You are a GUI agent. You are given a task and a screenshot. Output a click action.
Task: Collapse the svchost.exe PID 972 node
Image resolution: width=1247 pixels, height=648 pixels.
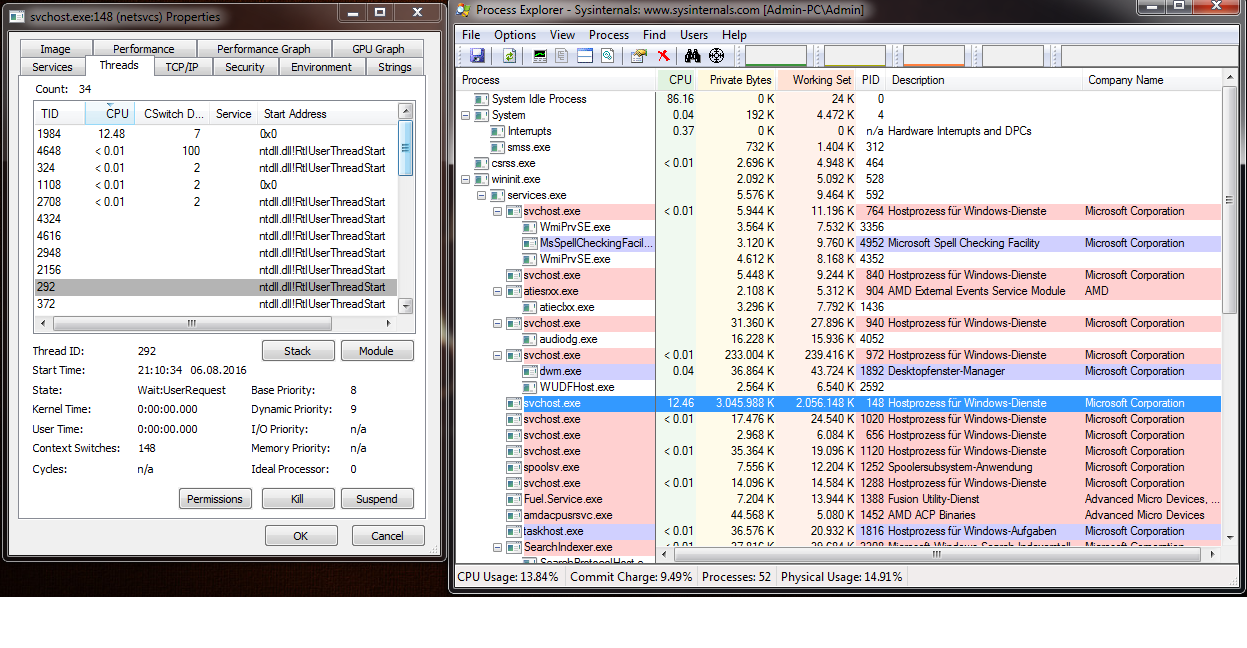pyautogui.click(x=498, y=355)
